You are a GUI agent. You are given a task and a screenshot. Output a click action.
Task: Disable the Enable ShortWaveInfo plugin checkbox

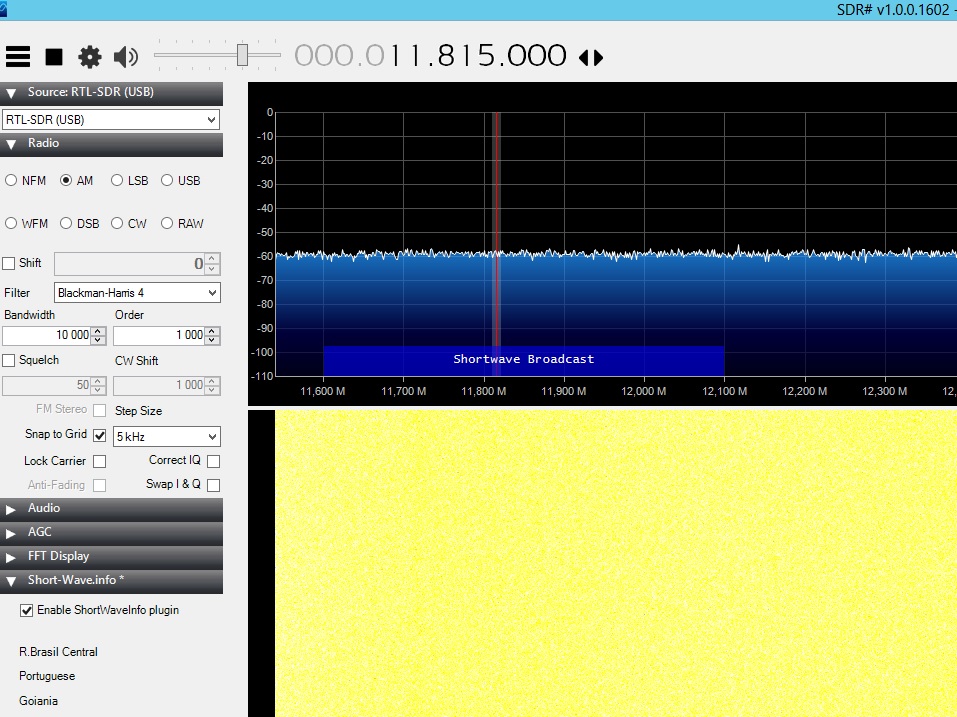pos(26,610)
